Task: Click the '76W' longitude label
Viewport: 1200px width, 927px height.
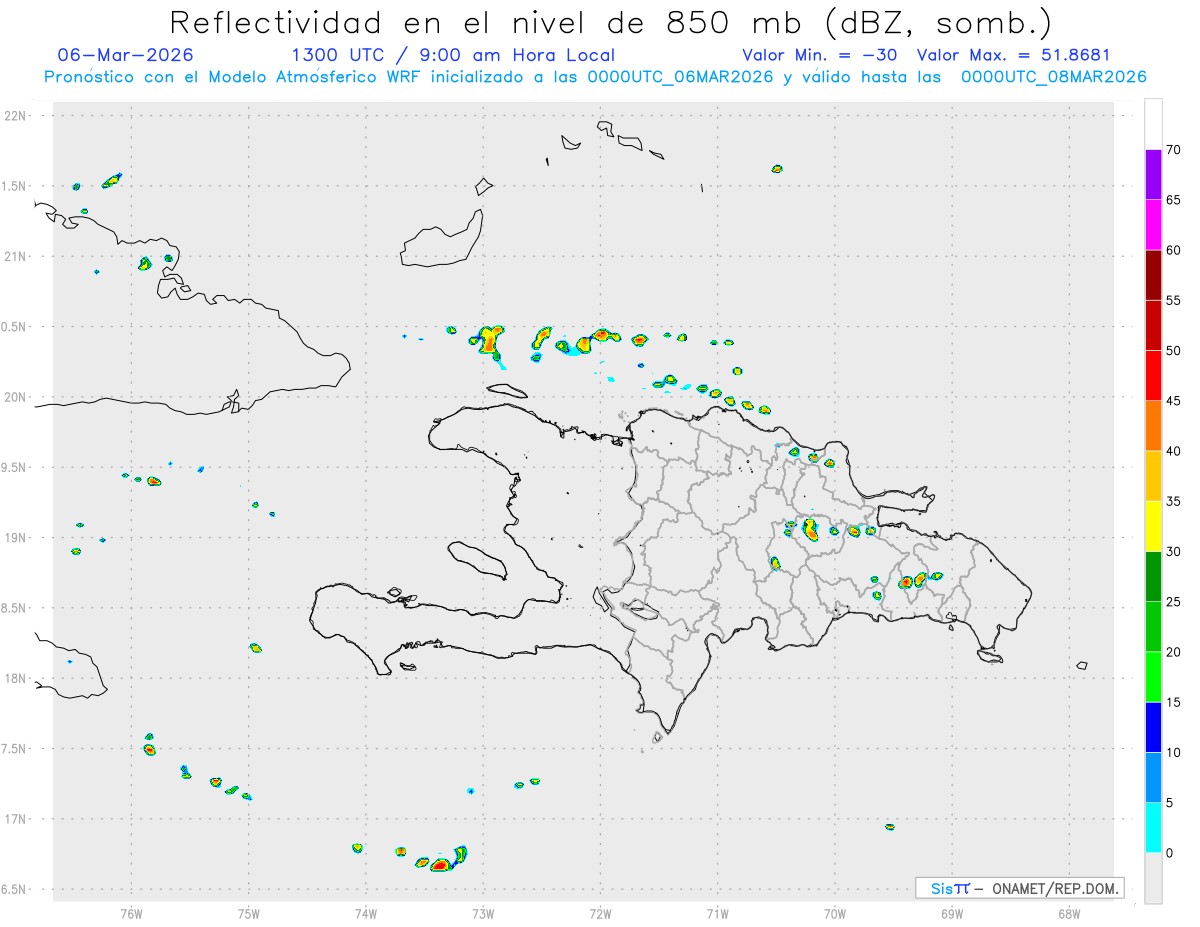Action: 131,912
